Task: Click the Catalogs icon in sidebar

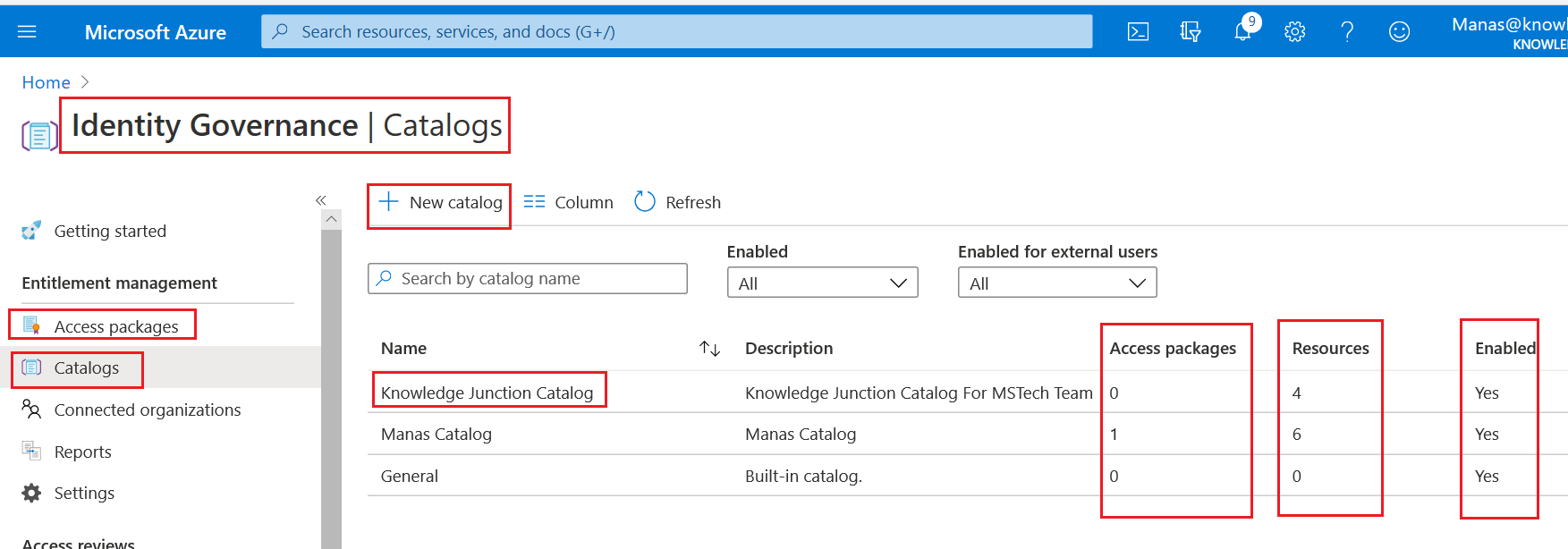Action: pos(31,367)
